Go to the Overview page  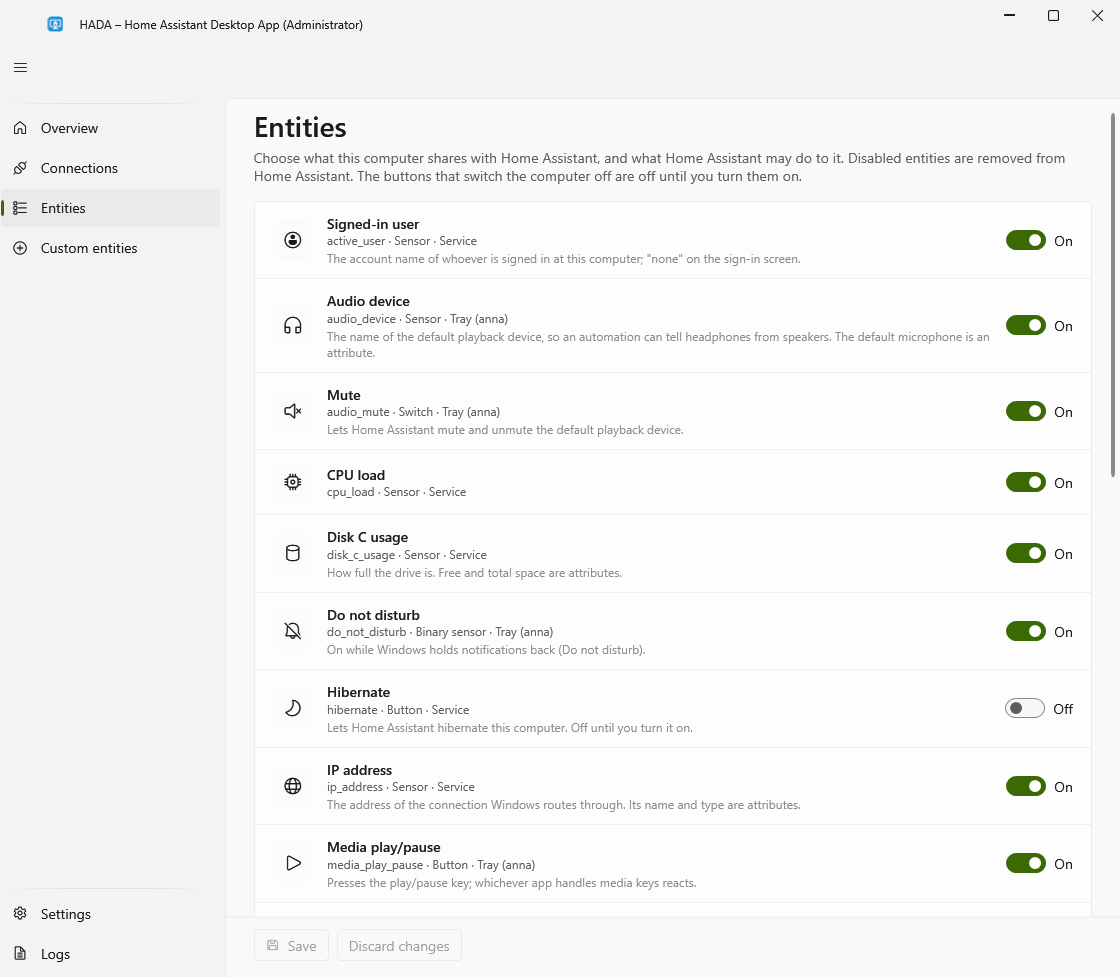tap(111, 128)
